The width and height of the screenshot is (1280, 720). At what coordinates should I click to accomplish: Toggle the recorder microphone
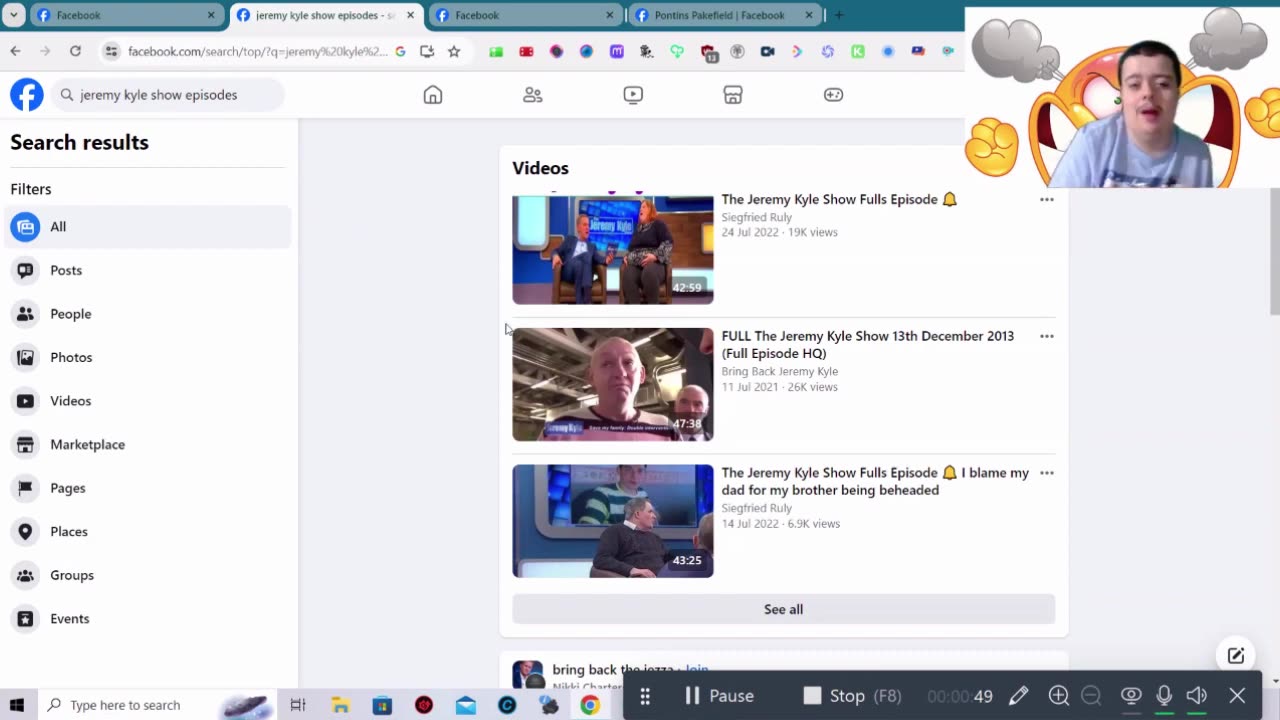(x=1164, y=696)
